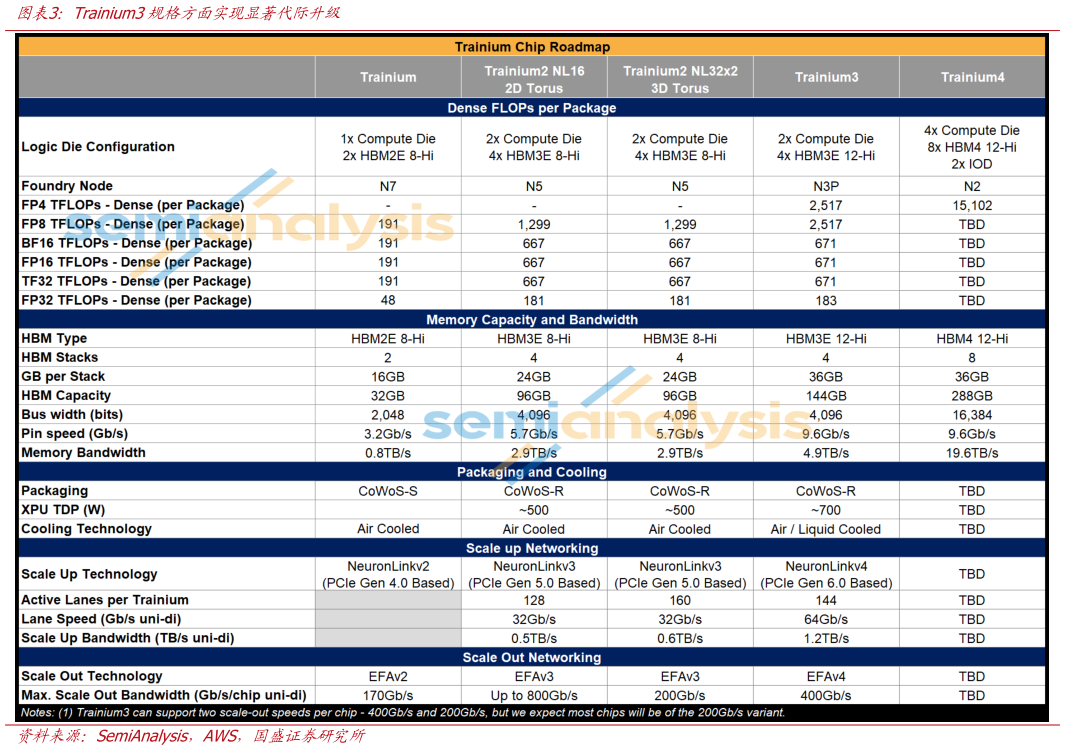This screenshot has height=750, width=1065.
Task: Click the "Scale up Networking" section header
Action: 532,548
